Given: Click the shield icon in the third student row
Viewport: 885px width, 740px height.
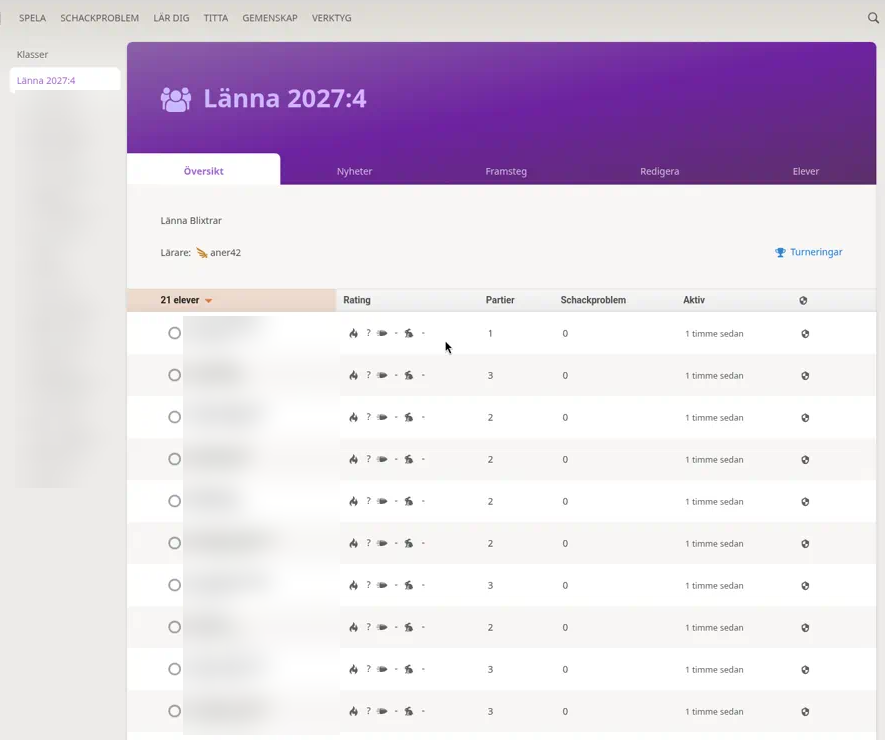Looking at the screenshot, I should click(805, 418).
